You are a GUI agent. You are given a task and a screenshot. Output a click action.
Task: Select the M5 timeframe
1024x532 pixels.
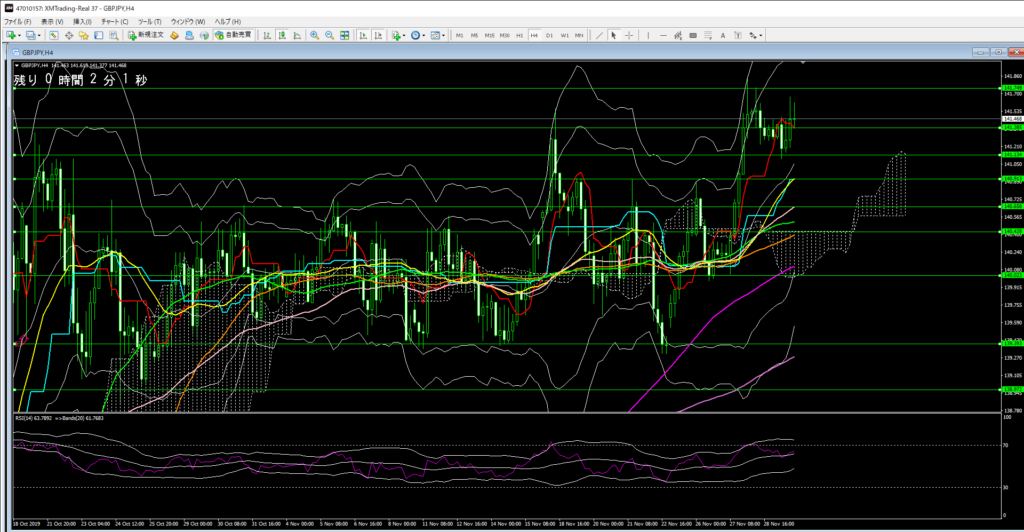pos(475,35)
